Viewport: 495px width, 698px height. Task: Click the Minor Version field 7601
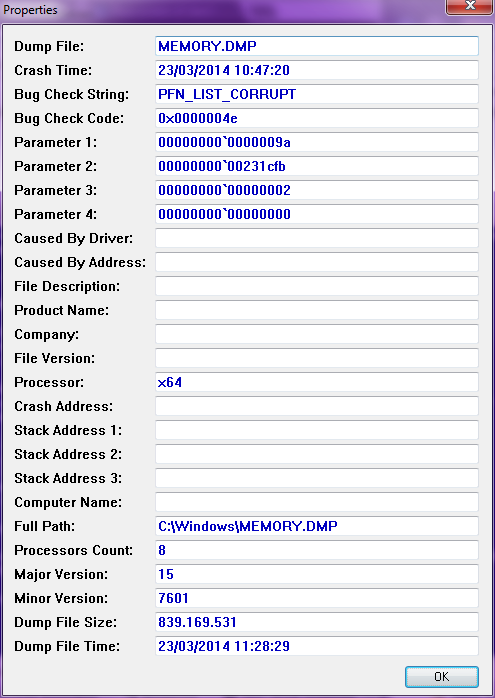pyautogui.click(x=317, y=599)
